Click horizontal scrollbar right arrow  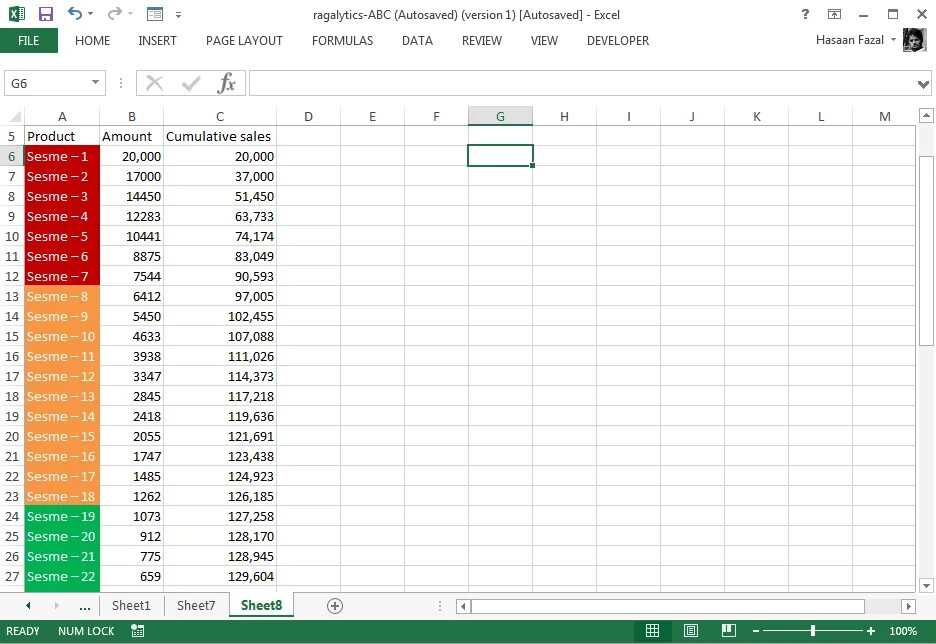point(908,606)
